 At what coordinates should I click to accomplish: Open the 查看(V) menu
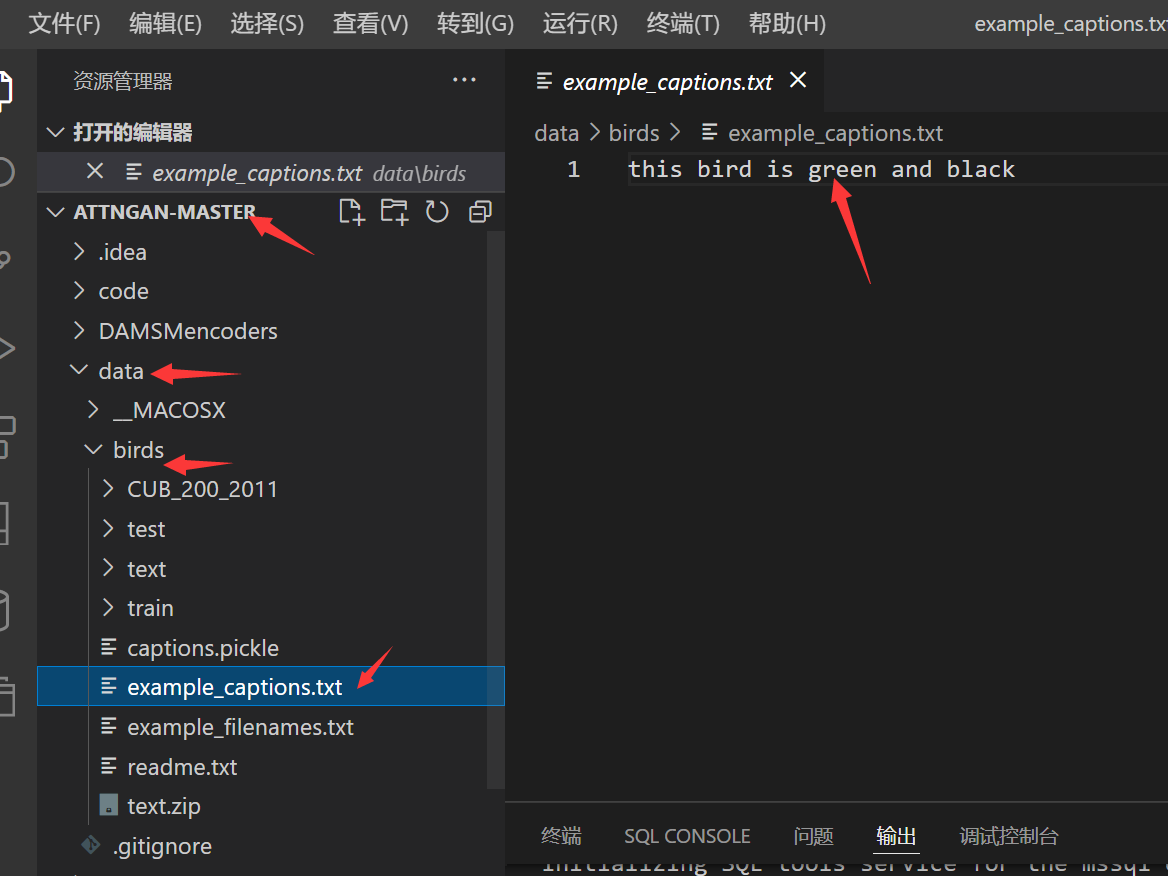pos(370,24)
